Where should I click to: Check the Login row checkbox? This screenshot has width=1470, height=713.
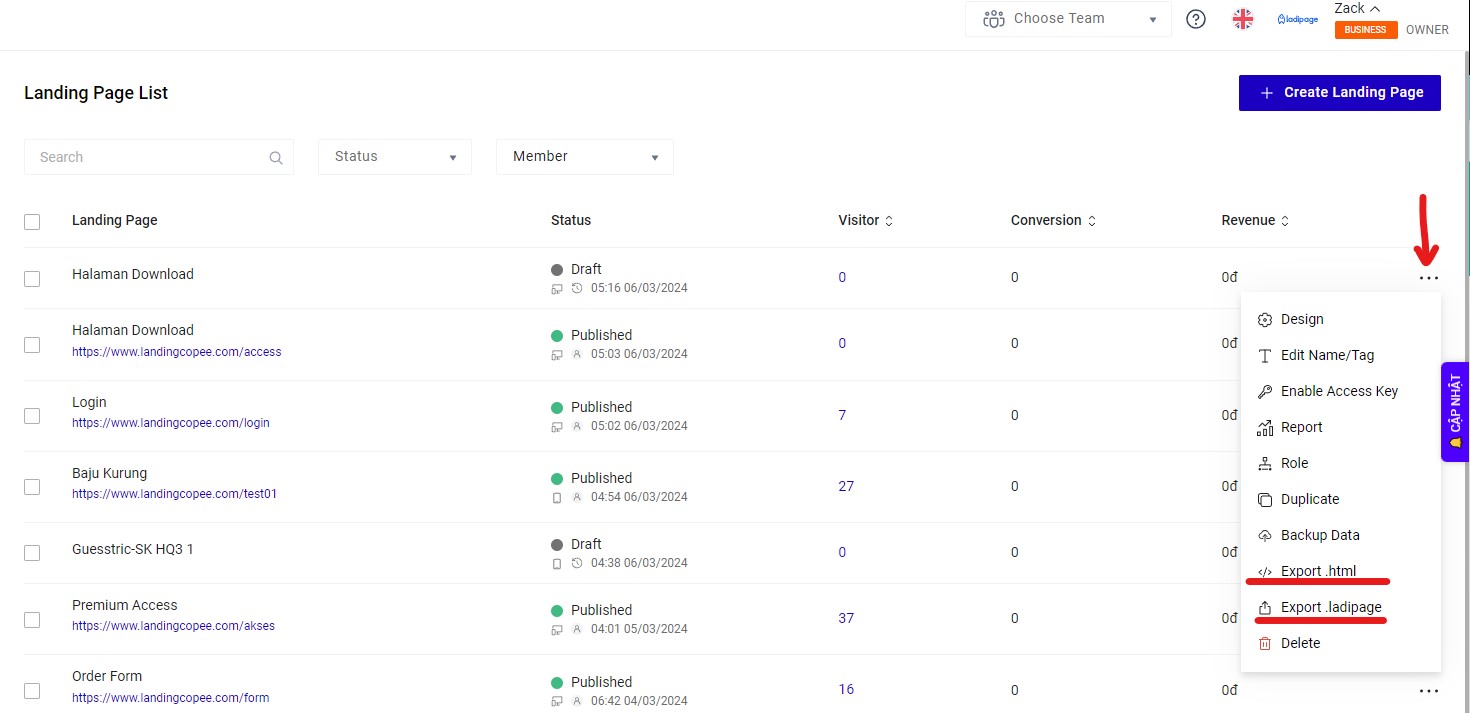[x=32, y=416]
